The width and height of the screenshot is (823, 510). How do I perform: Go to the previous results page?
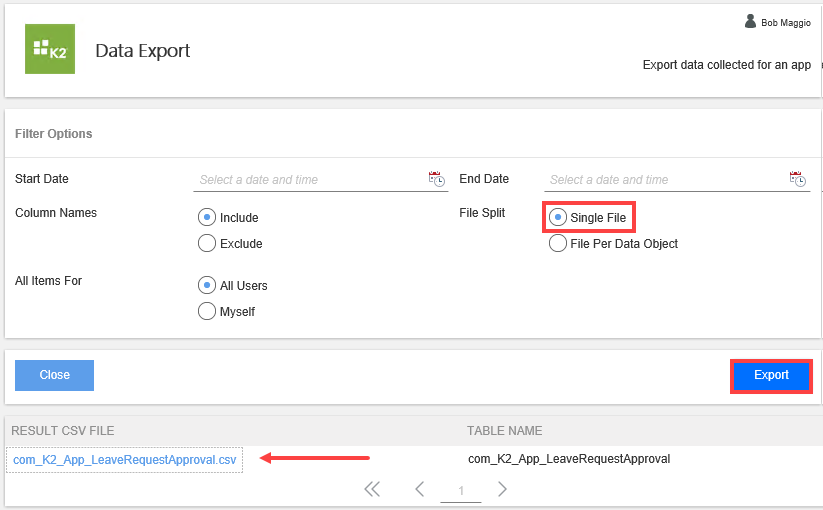420,489
